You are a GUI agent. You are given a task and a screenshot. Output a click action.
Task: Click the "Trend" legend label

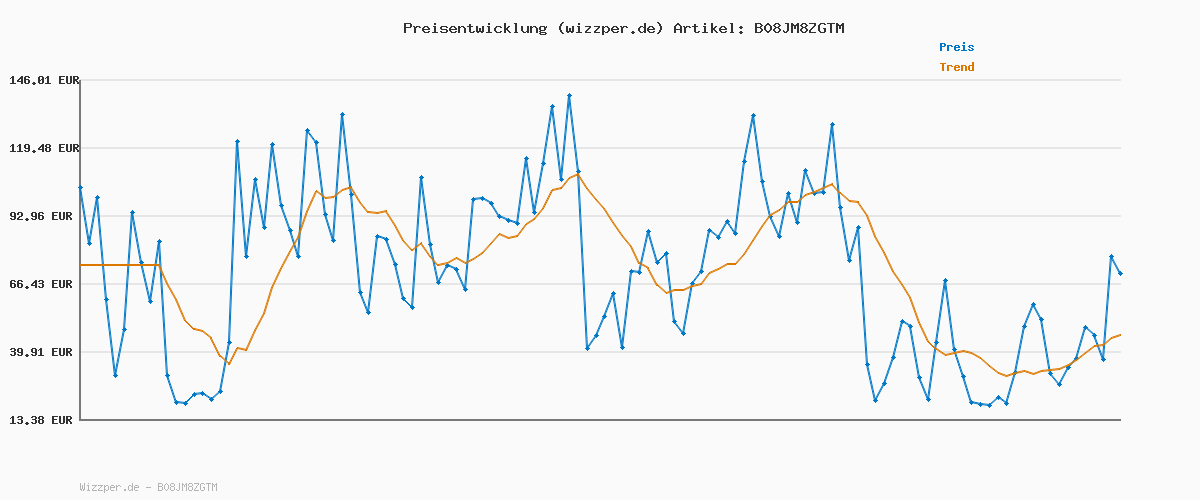pyautogui.click(x=956, y=67)
